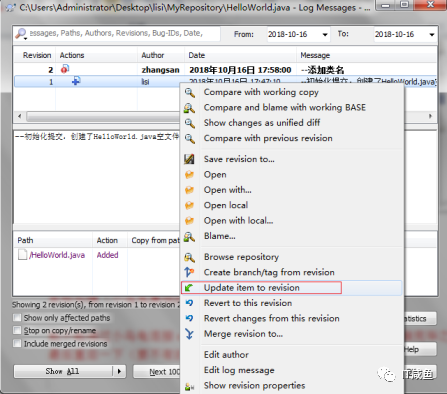The height and width of the screenshot is (394, 447).
Task: Click the icon beside Show changes as unified diff
Action: [190, 123]
